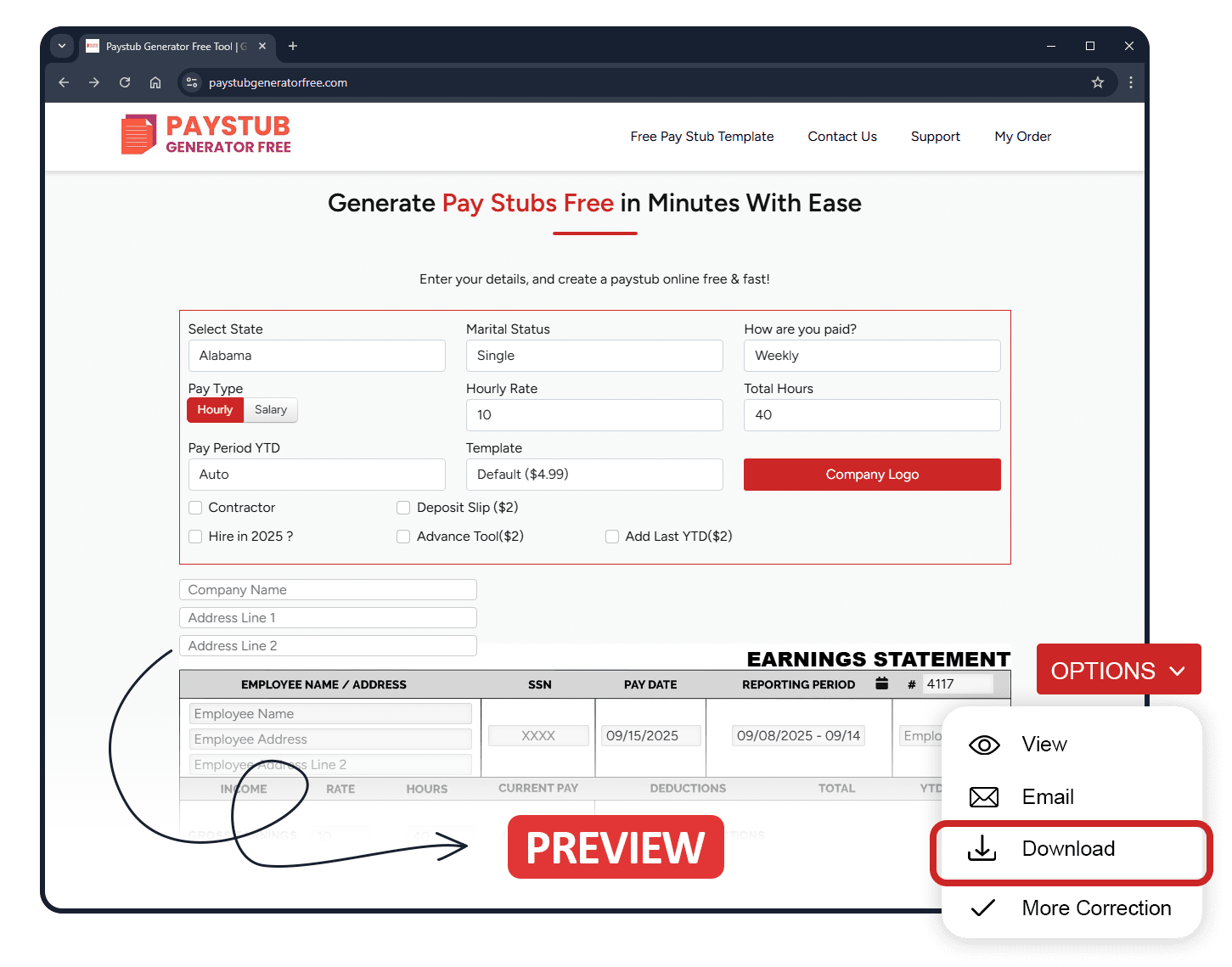Switch pay type to Salary
This screenshot has width=1232, height=967.
coord(271,410)
